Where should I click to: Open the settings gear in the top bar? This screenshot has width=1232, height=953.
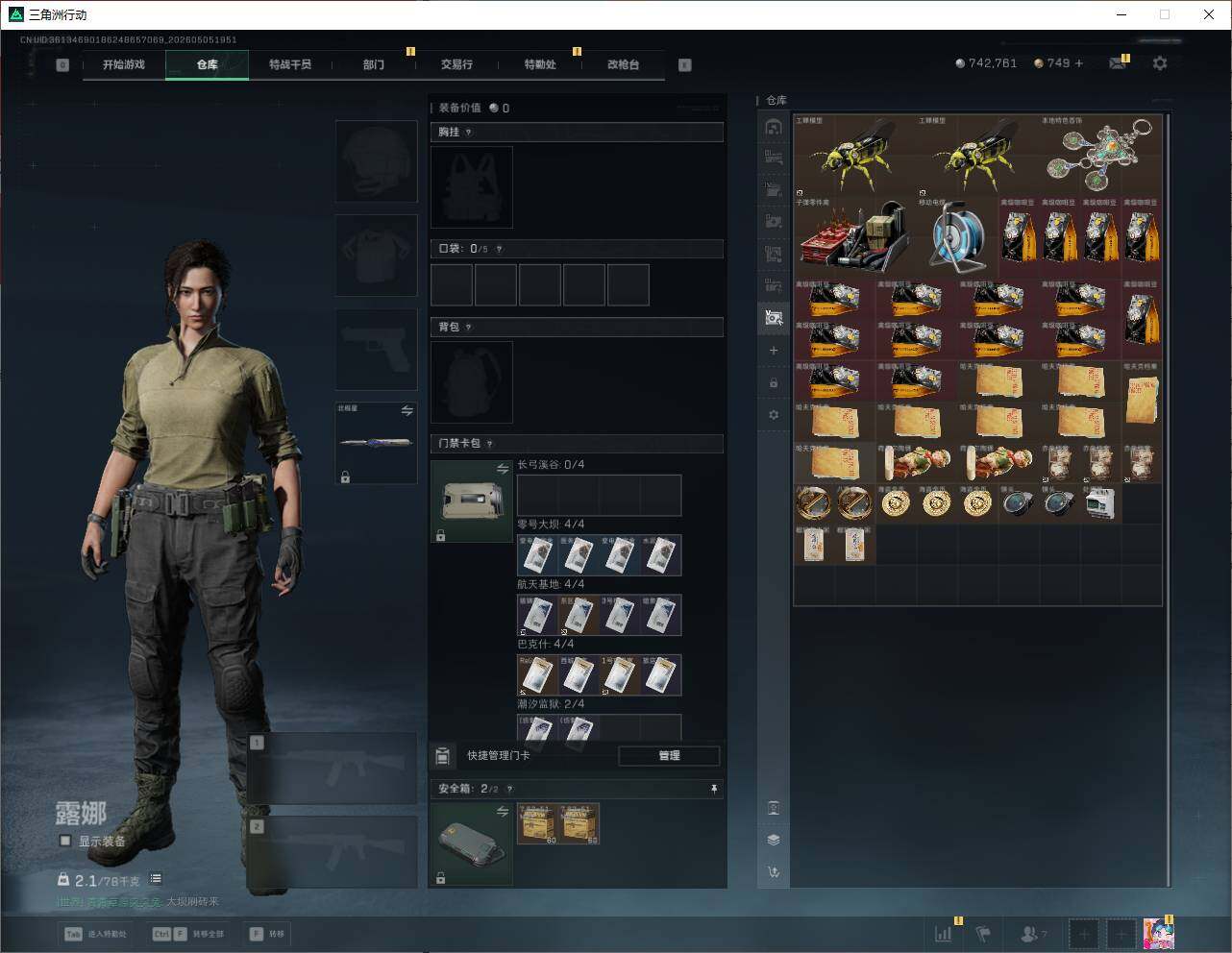point(1160,63)
